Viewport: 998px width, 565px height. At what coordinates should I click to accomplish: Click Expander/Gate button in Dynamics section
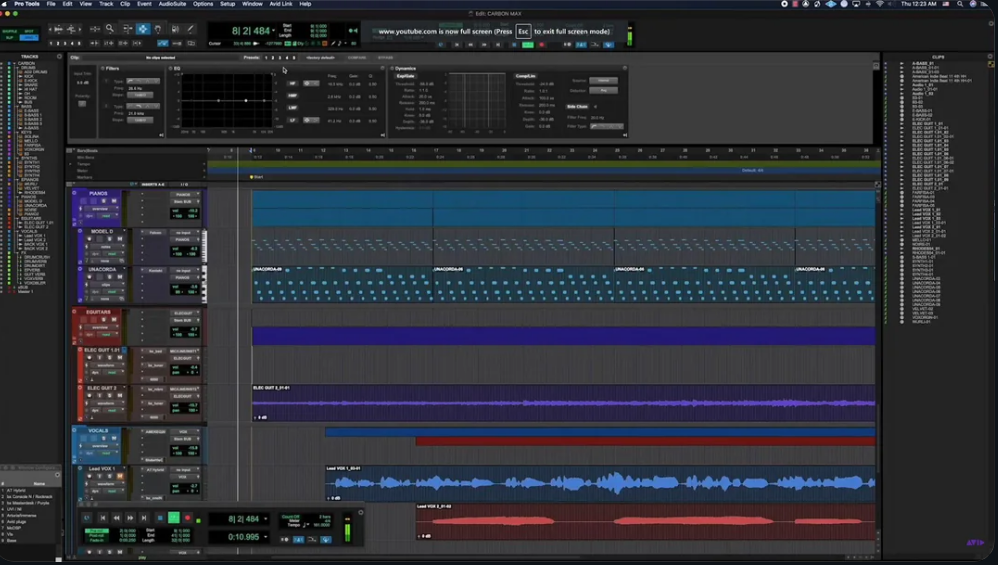tap(405, 76)
